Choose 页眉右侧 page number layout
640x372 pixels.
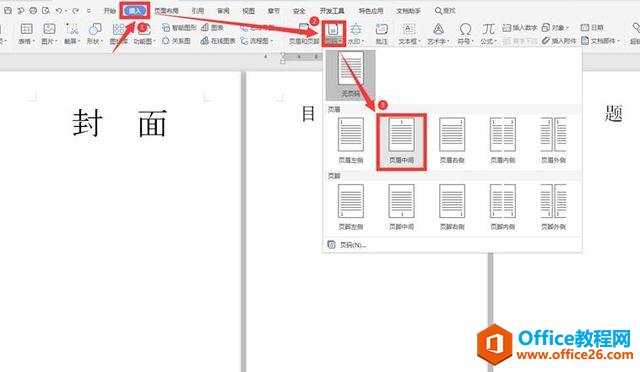tap(452, 140)
